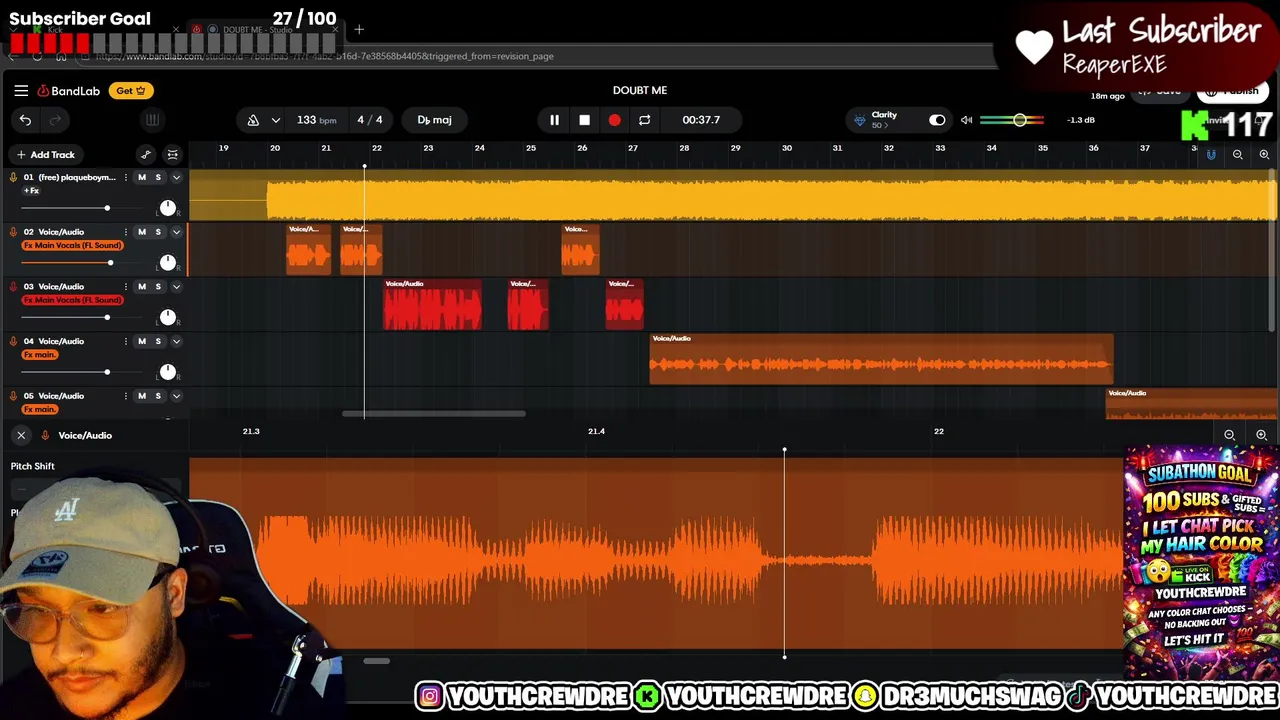Click the microphone icon on track 03
Image resolution: width=1280 pixels, height=720 pixels.
pyautogui.click(x=13, y=287)
